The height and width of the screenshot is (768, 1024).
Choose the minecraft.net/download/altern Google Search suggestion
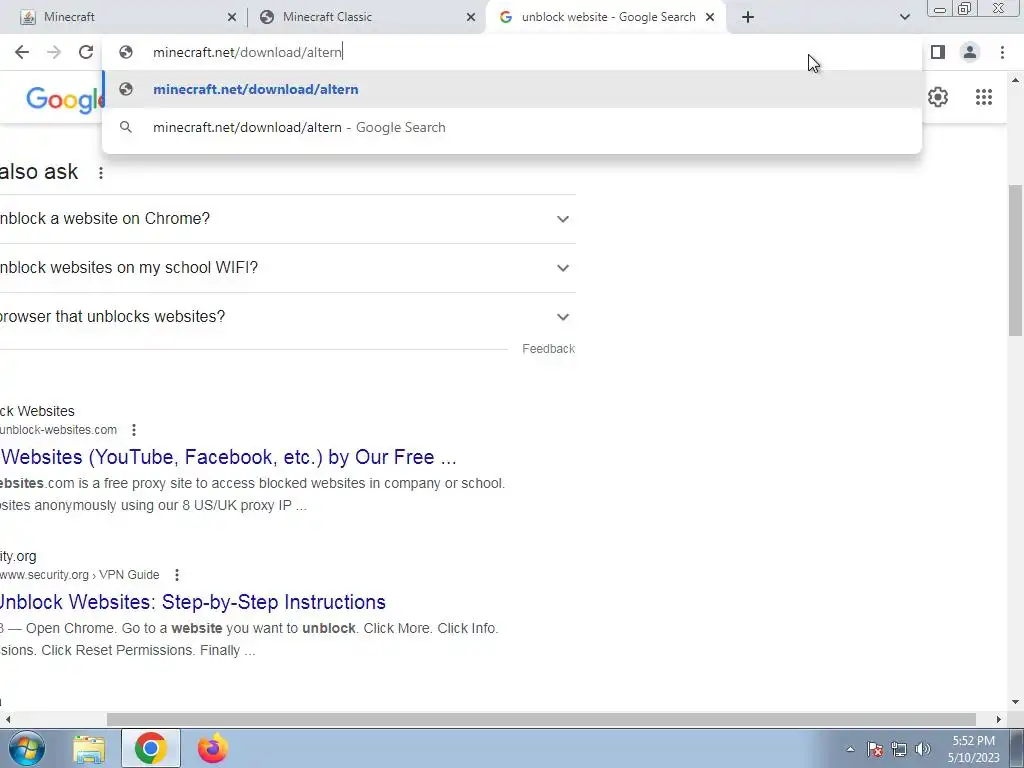512,127
